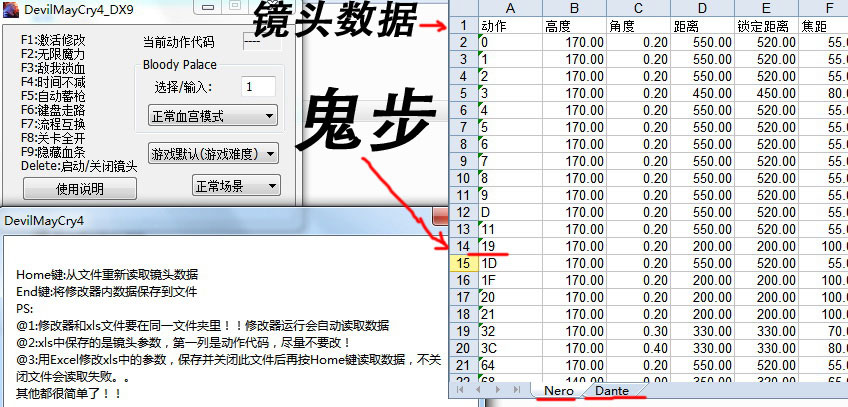The width and height of the screenshot is (848, 407).
Task: Select highlighted row 15 header
Action: [466, 262]
